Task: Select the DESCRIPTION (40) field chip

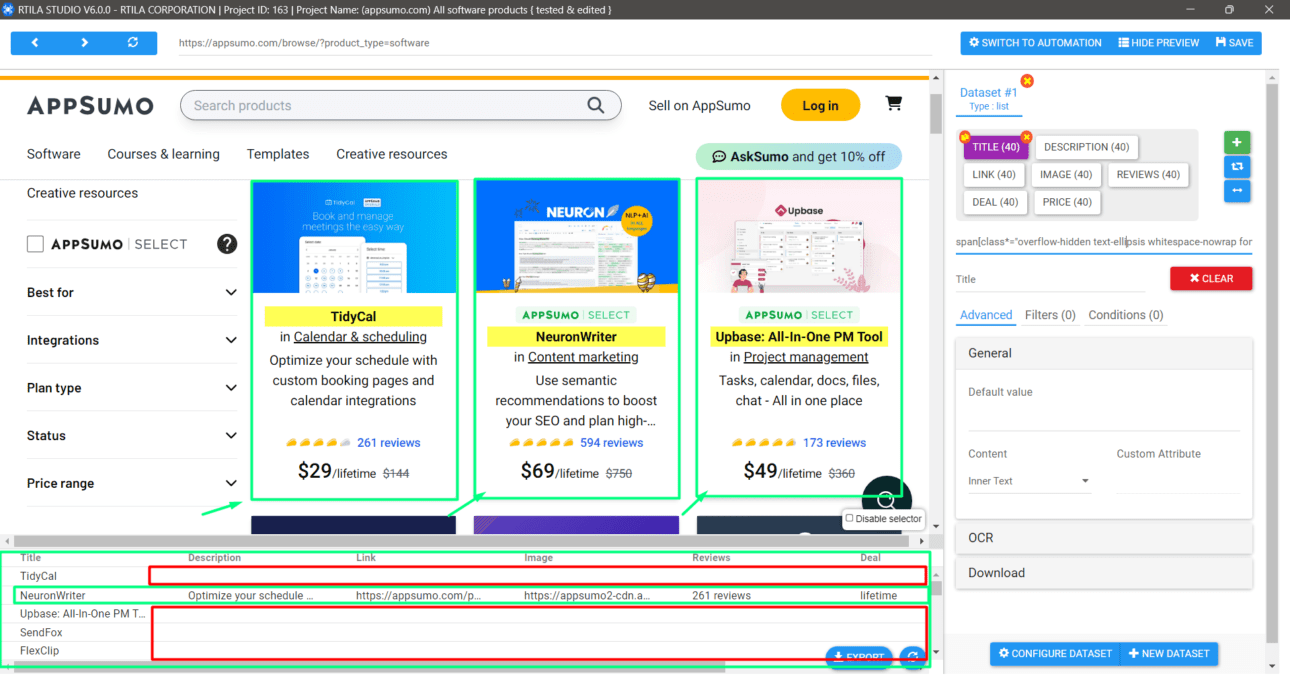Action: point(1086,147)
